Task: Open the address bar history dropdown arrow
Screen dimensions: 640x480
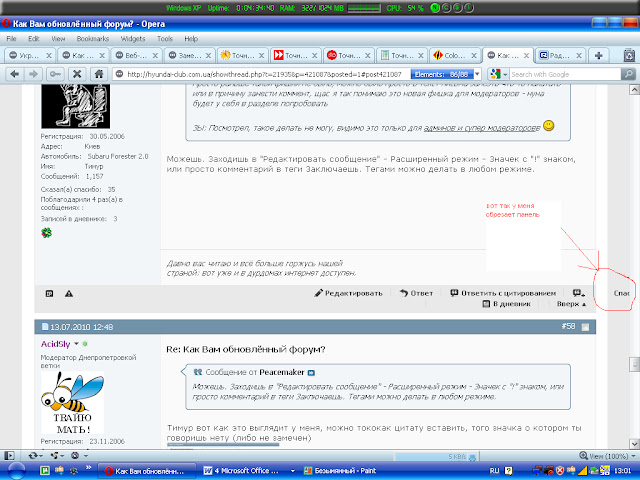Action: 477,74
